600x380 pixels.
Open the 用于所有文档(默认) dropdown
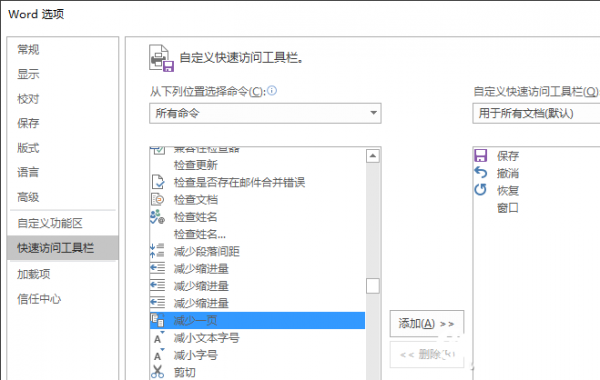coord(536,113)
